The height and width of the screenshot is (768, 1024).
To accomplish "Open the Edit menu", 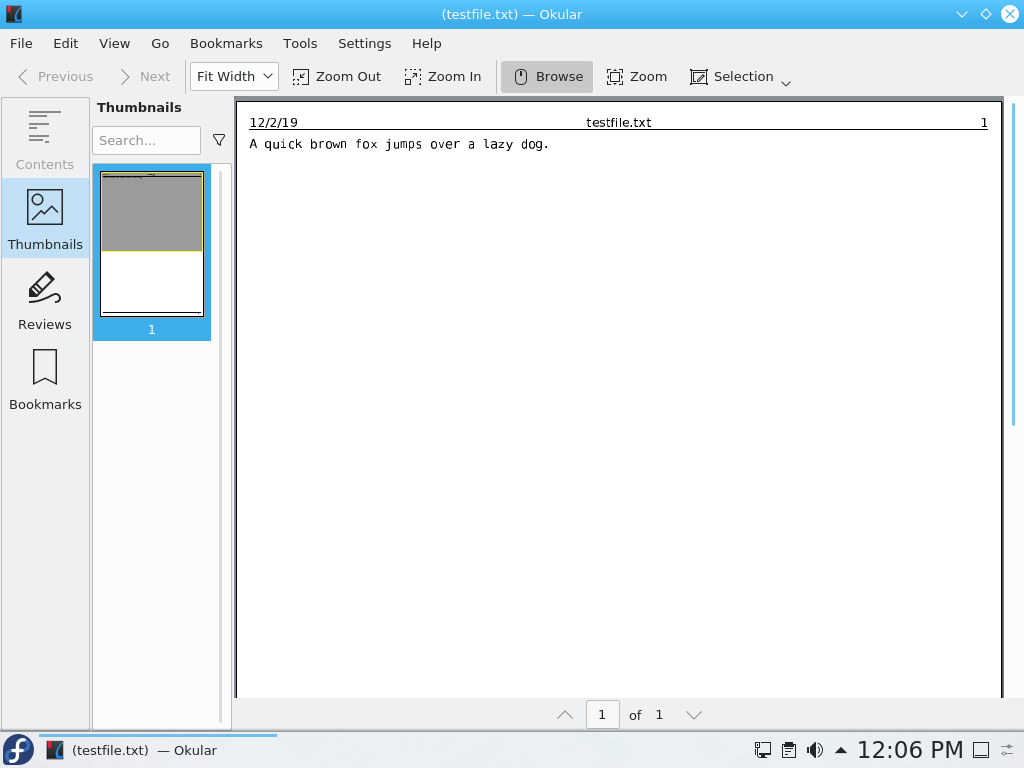I will click(x=65, y=44).
